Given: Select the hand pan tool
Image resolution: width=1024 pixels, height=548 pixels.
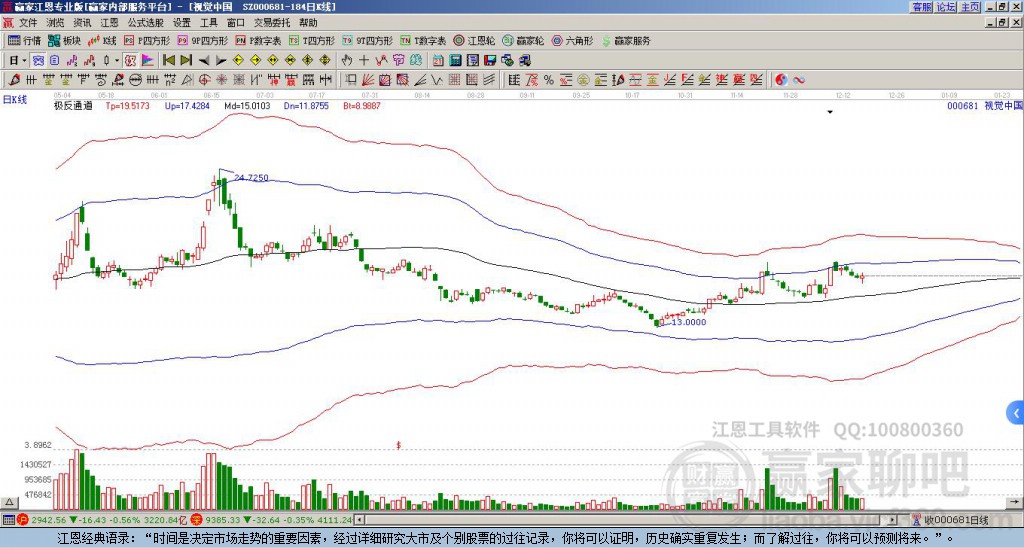Looking at the screenshot, I should (346, 61).
